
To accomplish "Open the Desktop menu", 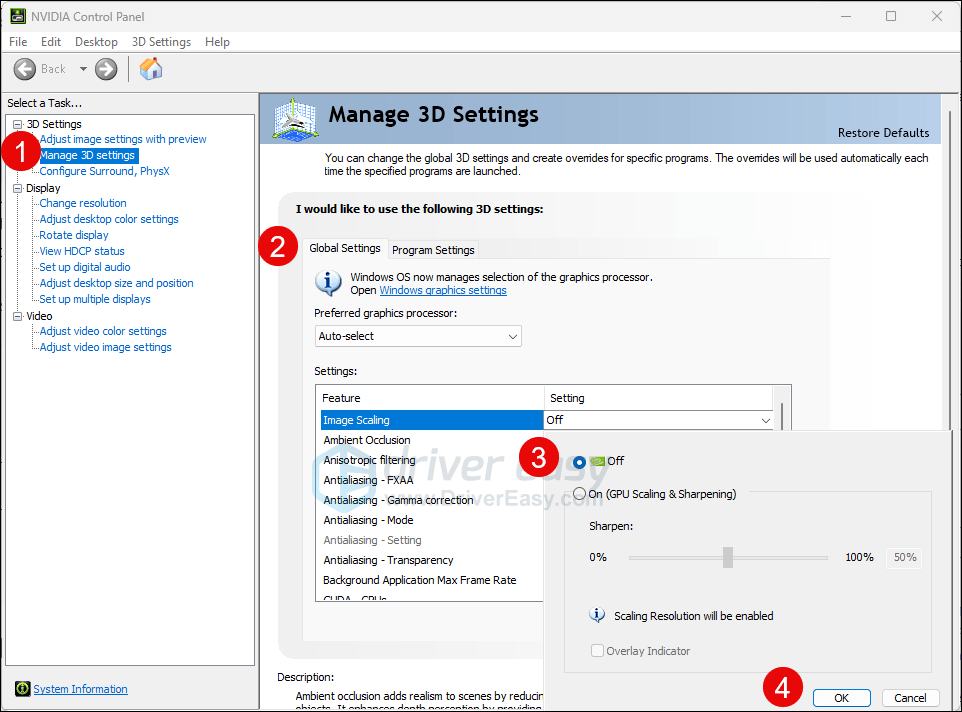I will pyautogui.click(x=96, y=42).
